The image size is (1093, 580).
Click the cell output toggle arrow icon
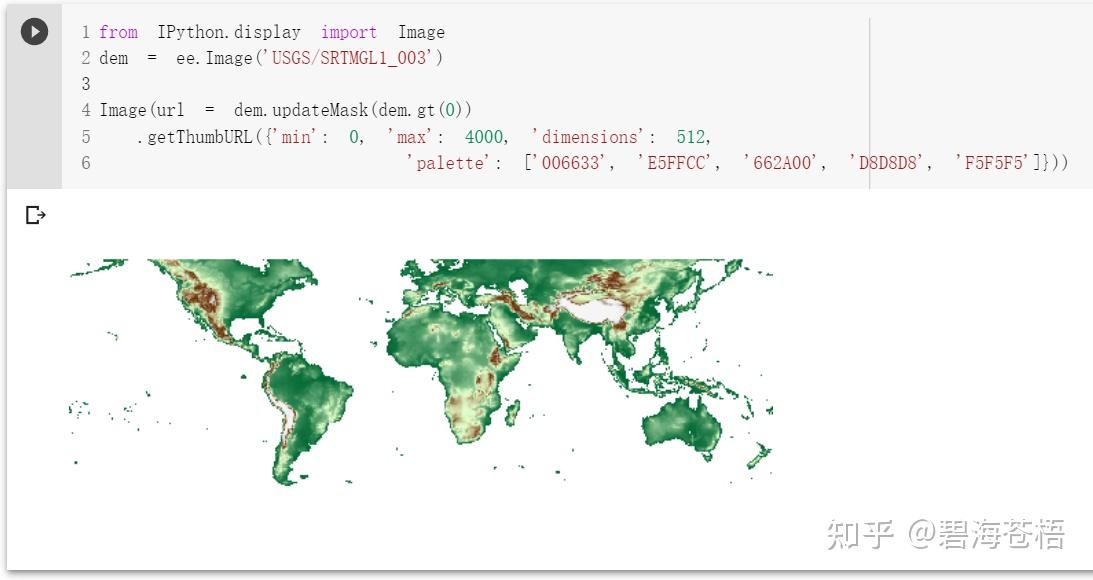click(x=36, y=215)
